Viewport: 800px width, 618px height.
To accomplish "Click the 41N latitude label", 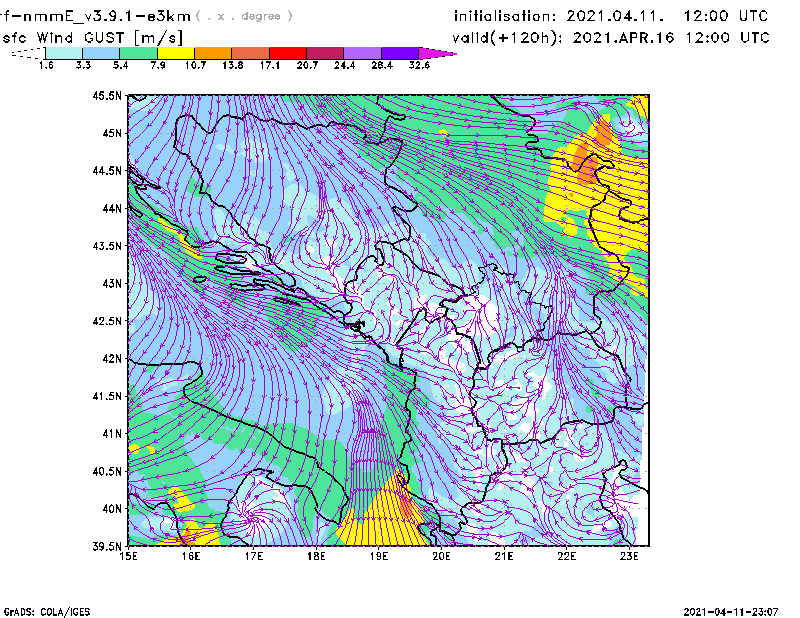I will (112, 434).
